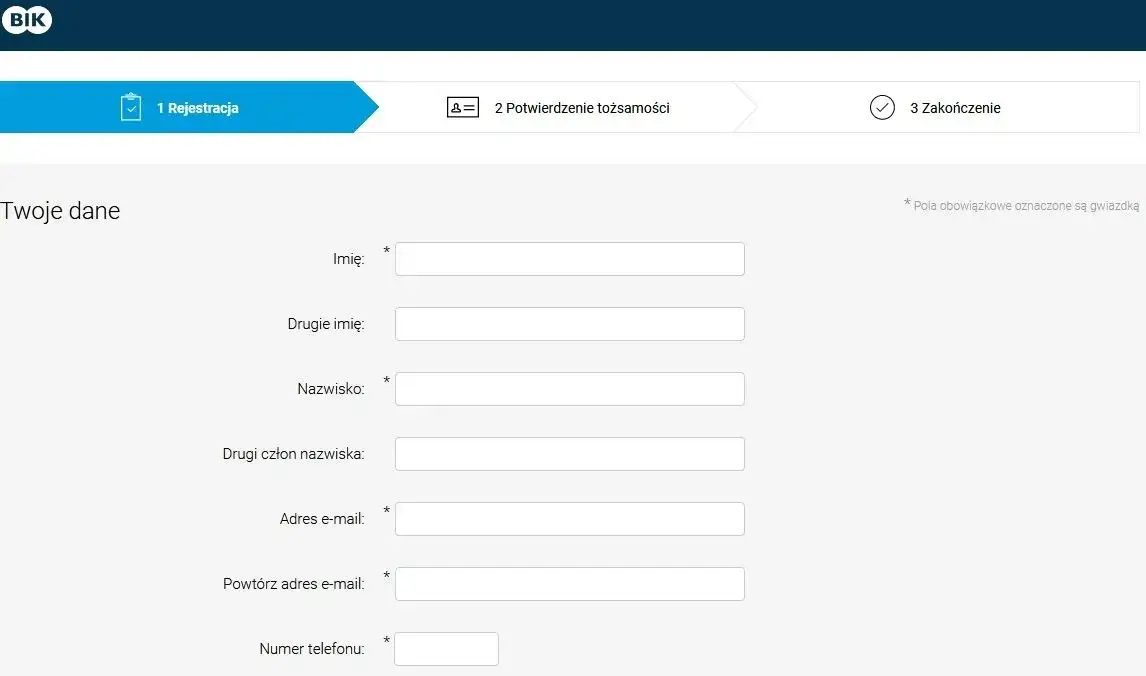Click the Adres e-mail input box

click(x=568, y=518)
